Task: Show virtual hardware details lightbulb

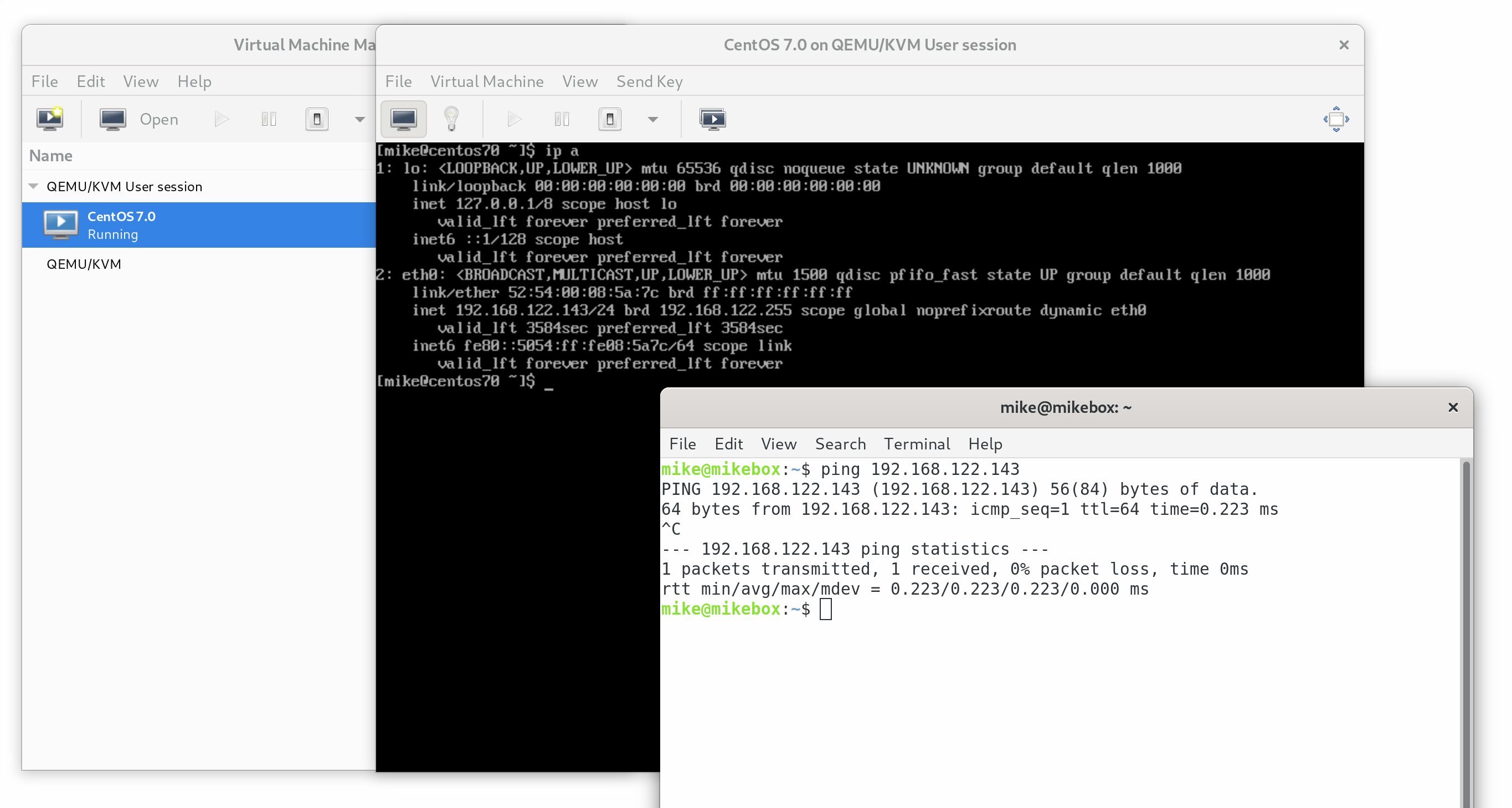Action: tap(451, 119)
